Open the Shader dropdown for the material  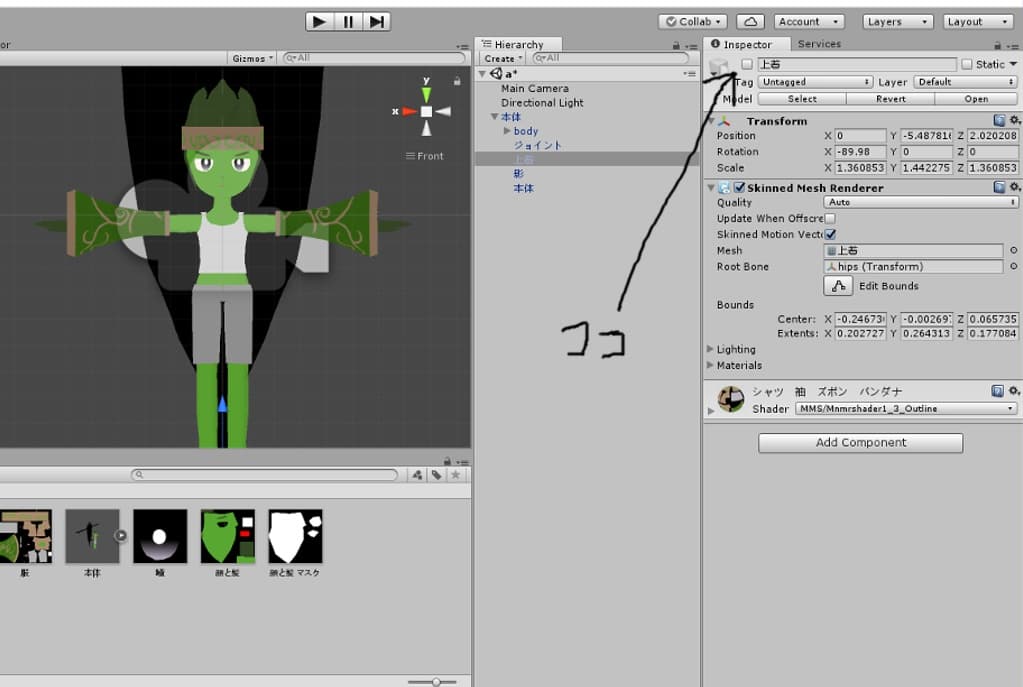pyautogui.click(x=906, y=409)
